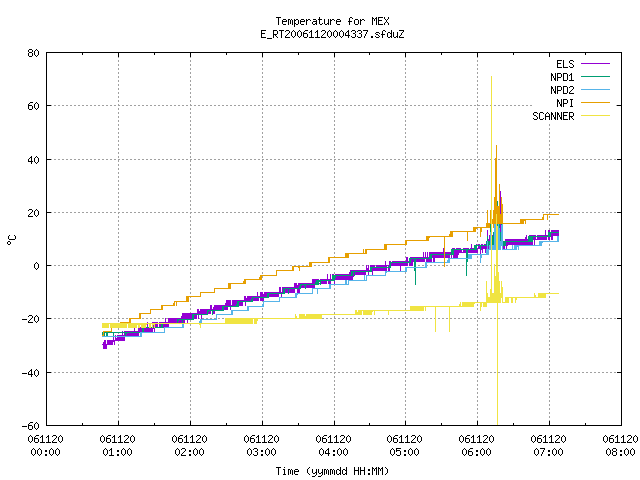Click the y-axis tick label -40

(31, 373)
